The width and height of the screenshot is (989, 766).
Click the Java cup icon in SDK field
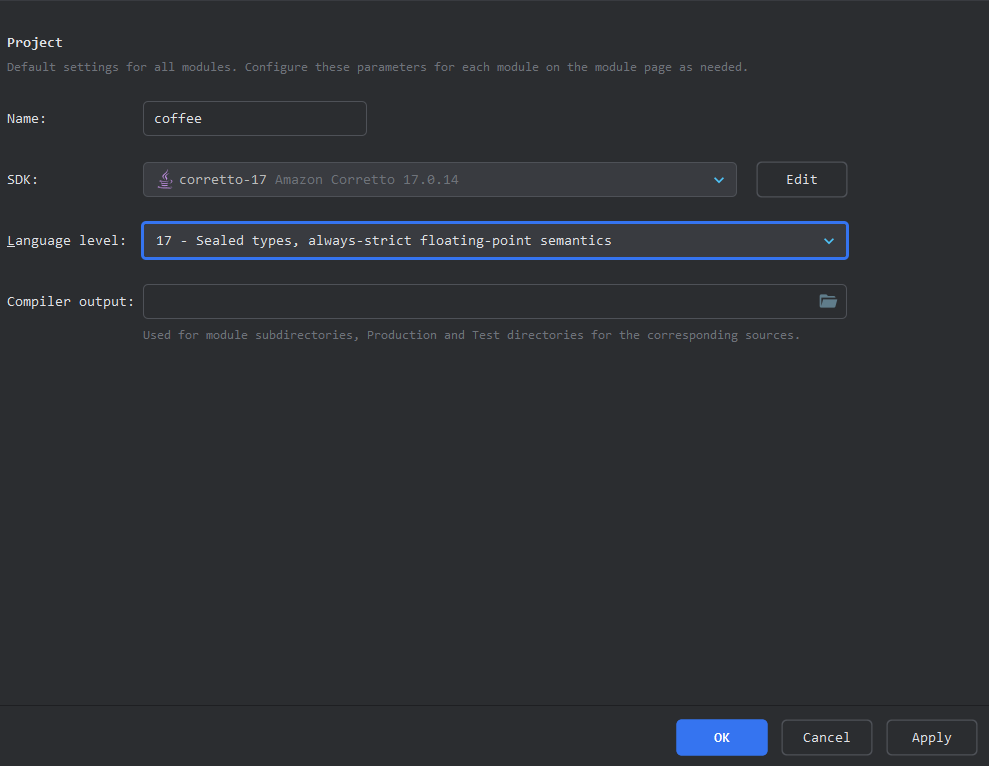(165, 180)
